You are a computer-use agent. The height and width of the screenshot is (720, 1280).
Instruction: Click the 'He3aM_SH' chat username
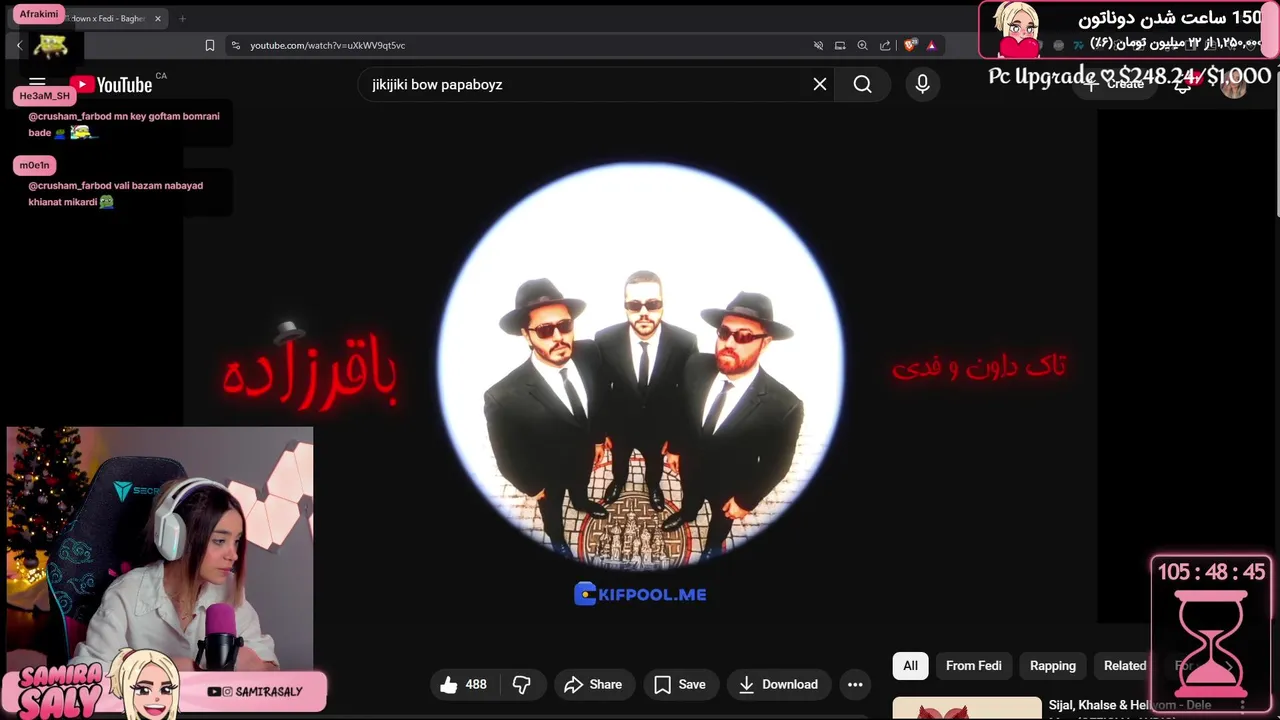point(45,96)
